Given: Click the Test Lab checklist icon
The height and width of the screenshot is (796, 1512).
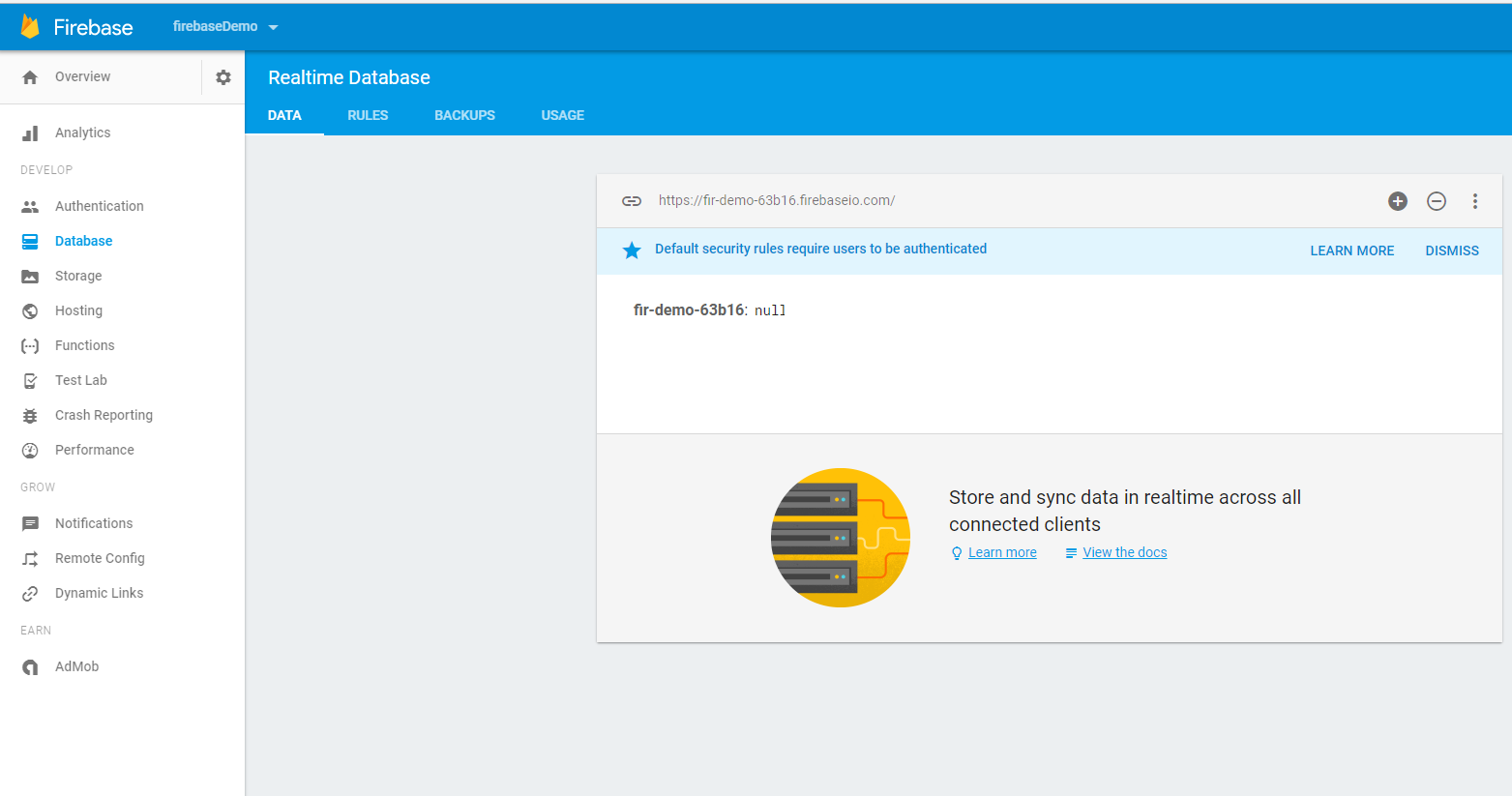Looking at the screenshot, I should 30,381.
